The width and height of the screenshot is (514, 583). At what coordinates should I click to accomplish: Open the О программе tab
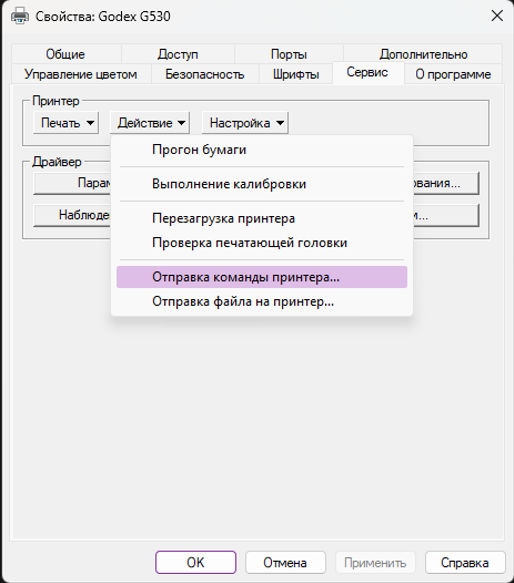[453, 74]
